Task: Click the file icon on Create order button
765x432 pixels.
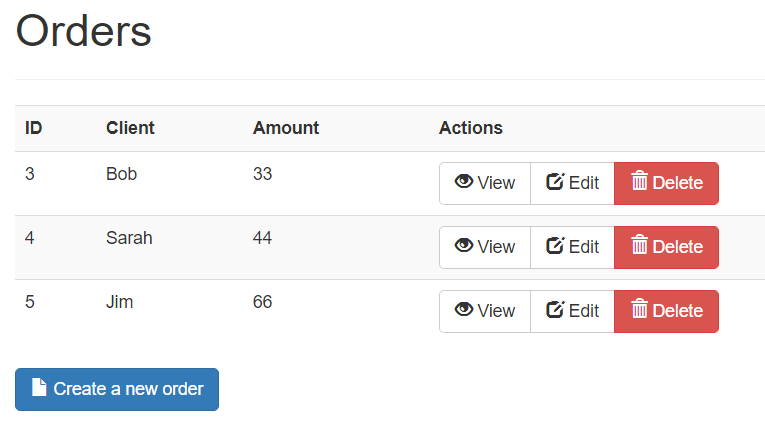Action: click(39, 388)
